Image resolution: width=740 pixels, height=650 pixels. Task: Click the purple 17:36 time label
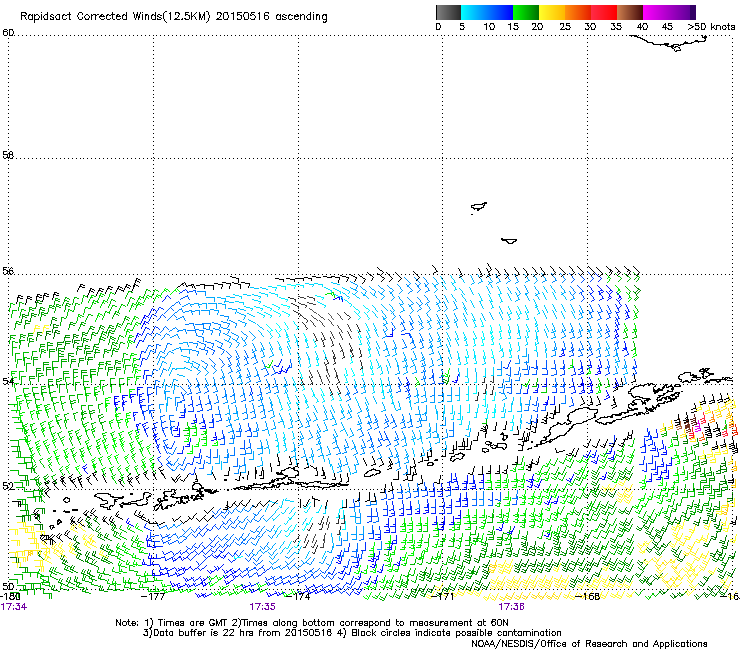[512, 607]
